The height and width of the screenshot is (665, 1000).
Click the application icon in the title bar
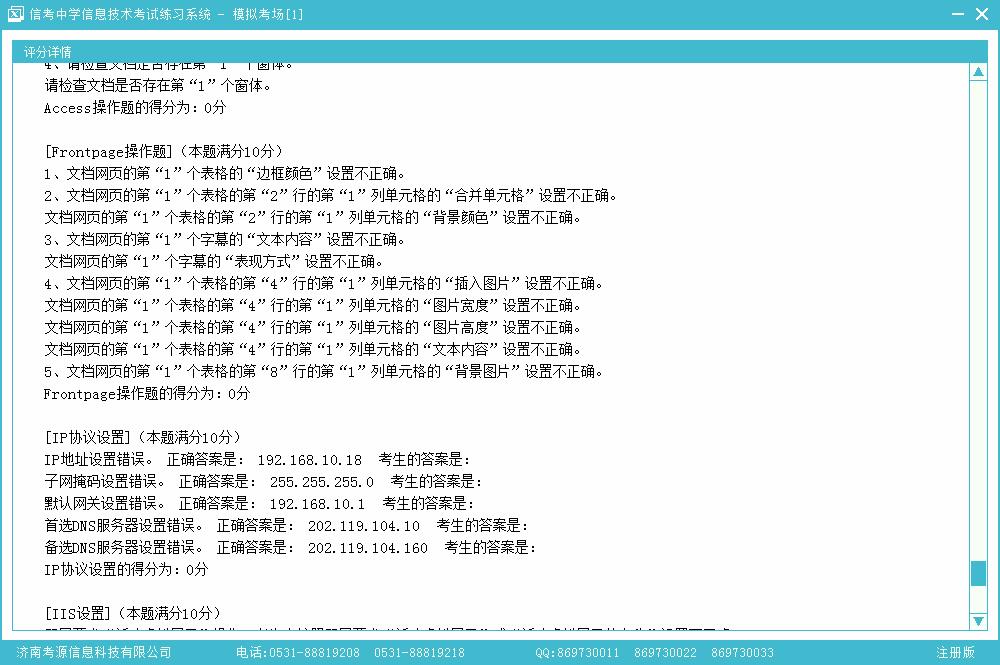15,14
